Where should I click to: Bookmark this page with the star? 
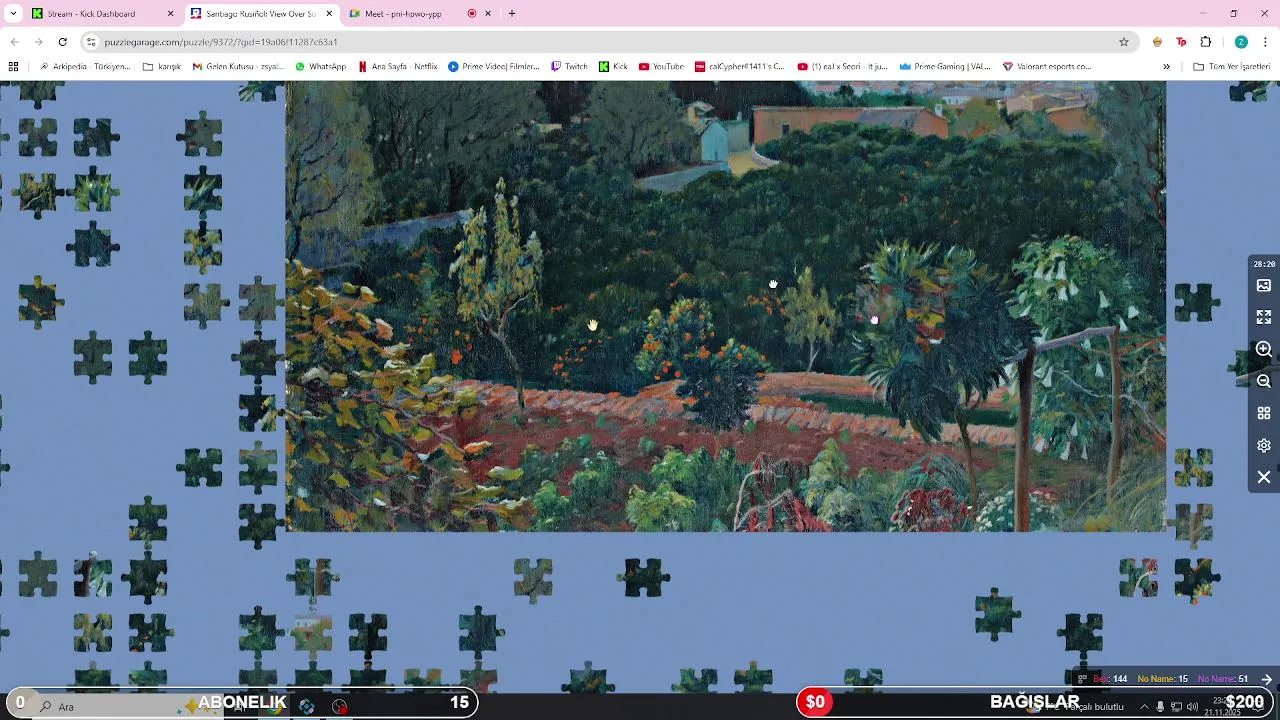pos(1124,42)
